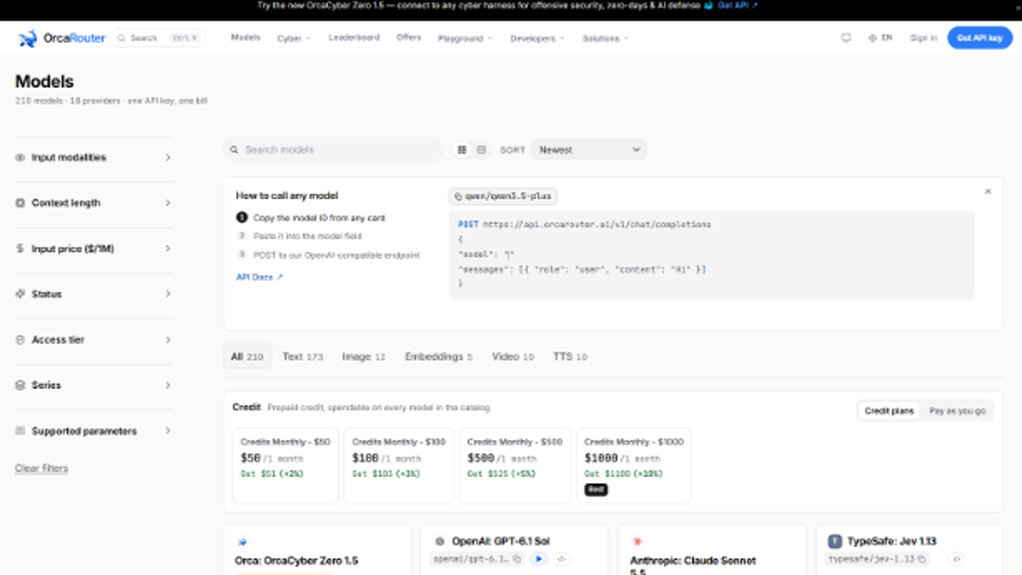1022x575 pixels.
Task: Click the code icon on GPT-6.1 Sol card
Action: pos(561,559)
